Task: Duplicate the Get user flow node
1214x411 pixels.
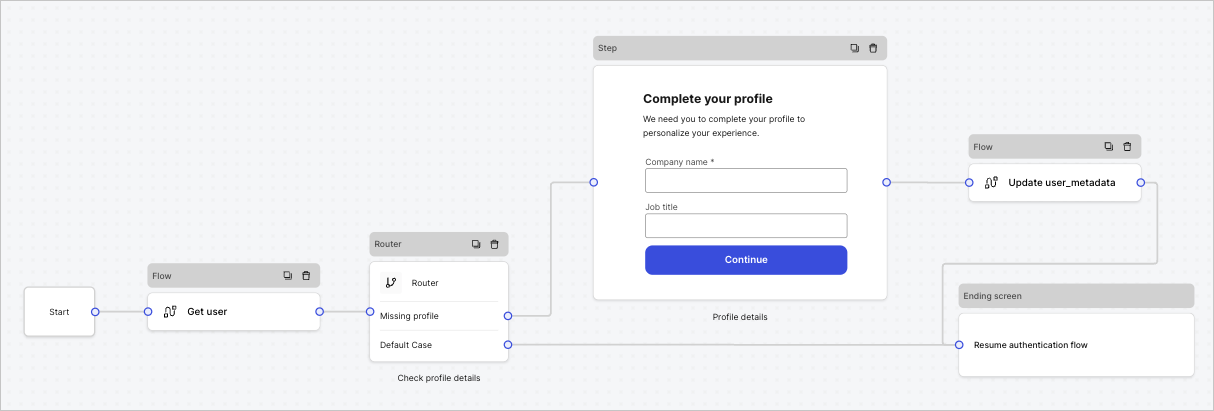Action: 287,275
